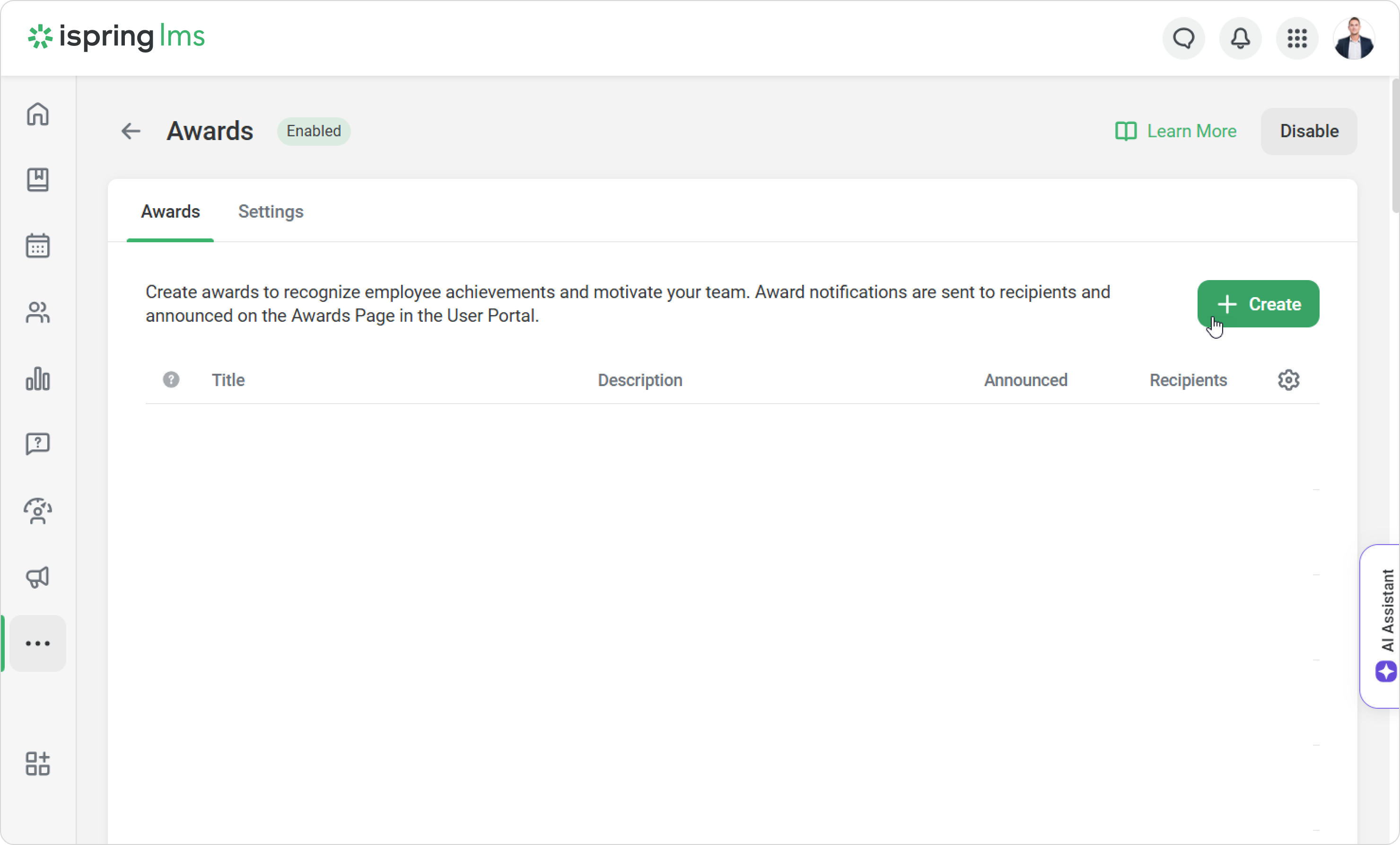Open the question bubble sidebar icon

point(37,444)
